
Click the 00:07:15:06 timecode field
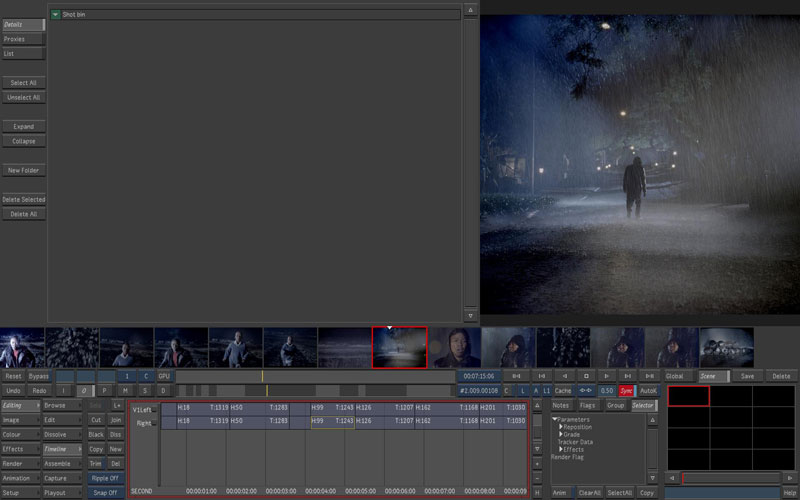pos(479,377)
